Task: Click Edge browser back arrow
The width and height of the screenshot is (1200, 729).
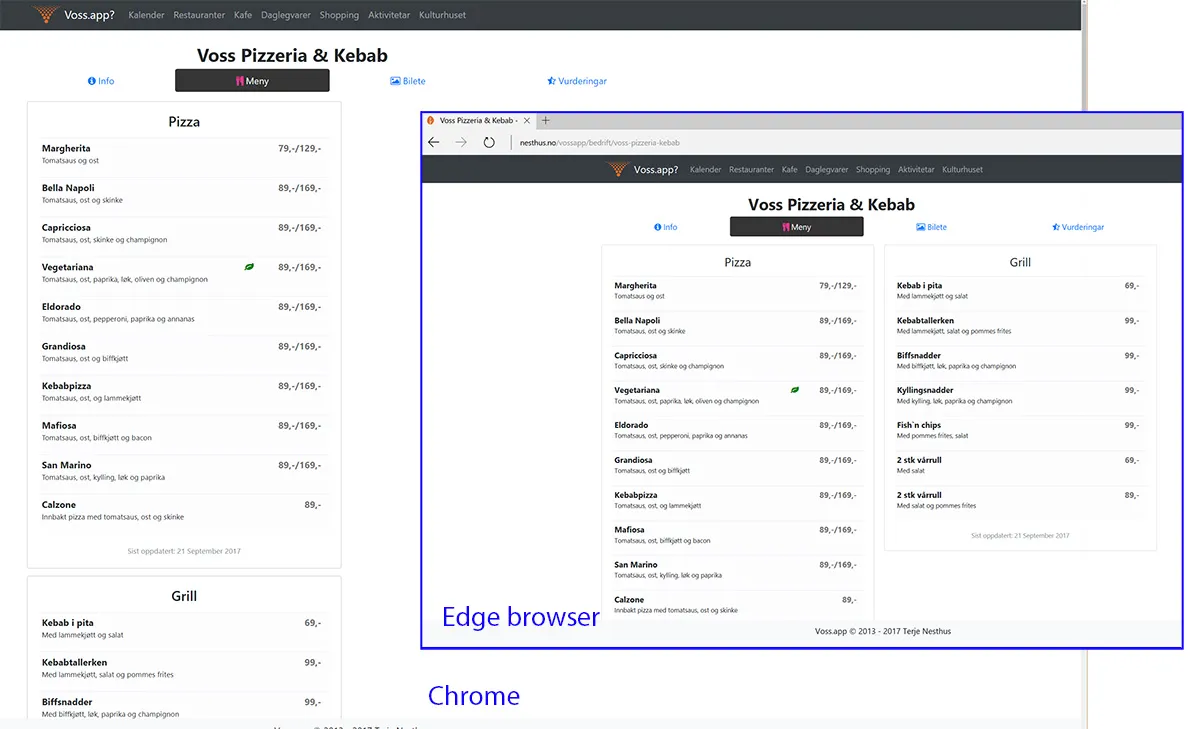Action: 434,142
